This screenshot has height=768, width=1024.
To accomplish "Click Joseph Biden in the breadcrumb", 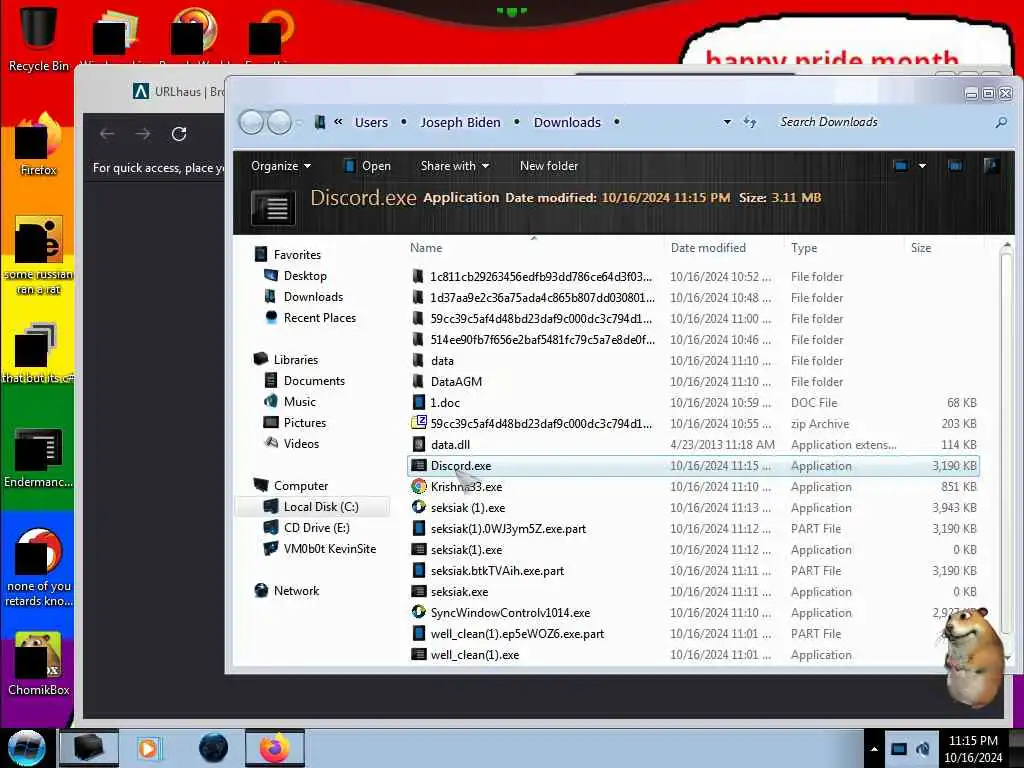I will click(x=460, y=122).
